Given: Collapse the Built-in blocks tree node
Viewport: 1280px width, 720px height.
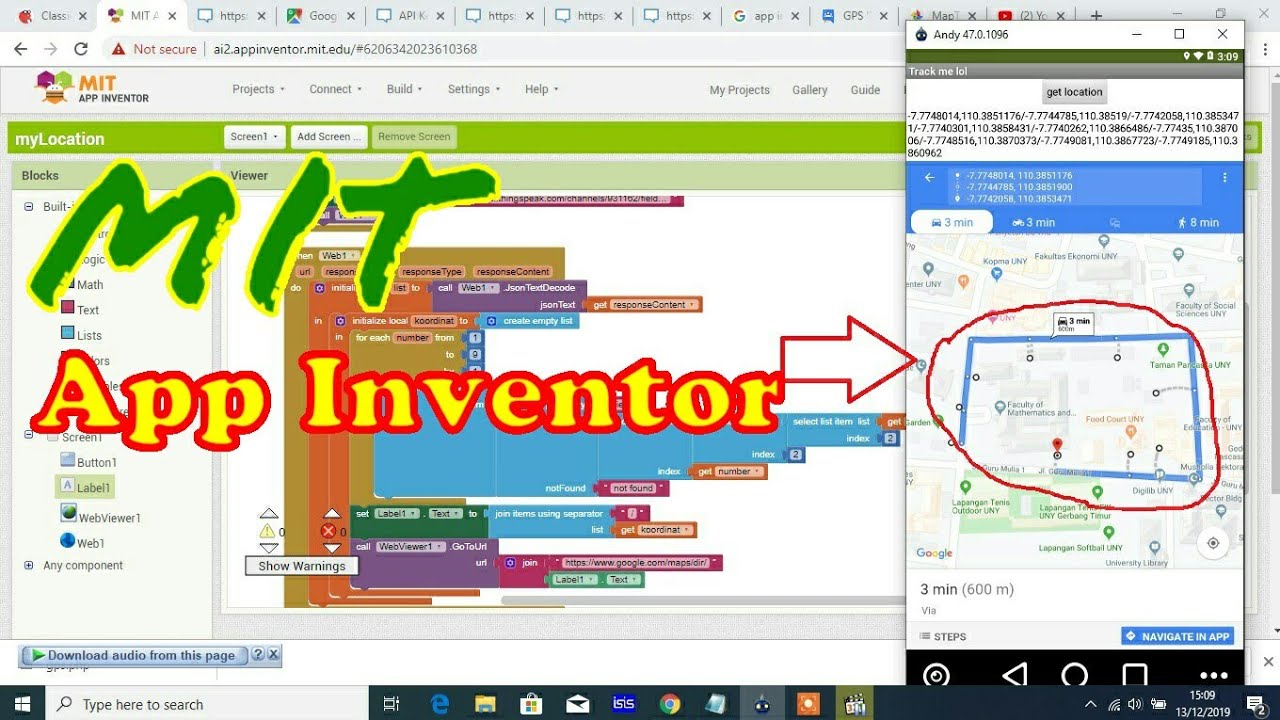Looking at the screenshot, I should tap(29, 207).
